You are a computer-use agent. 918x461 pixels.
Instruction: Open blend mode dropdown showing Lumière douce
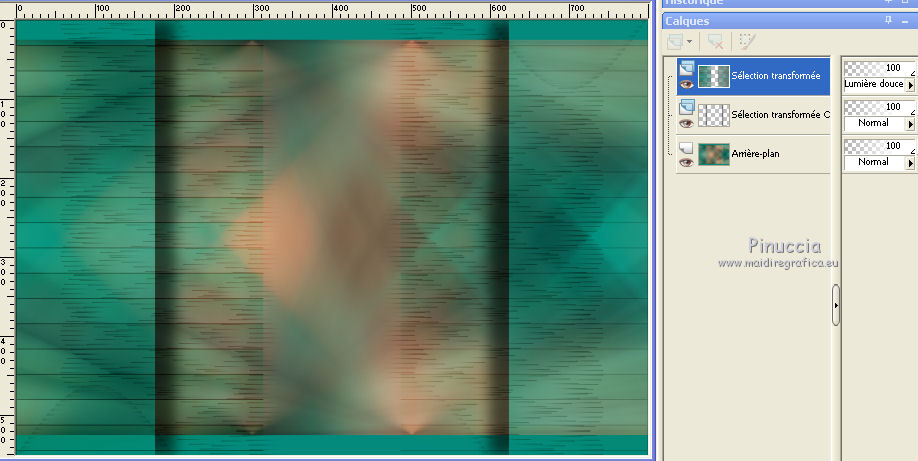[910, 85]
